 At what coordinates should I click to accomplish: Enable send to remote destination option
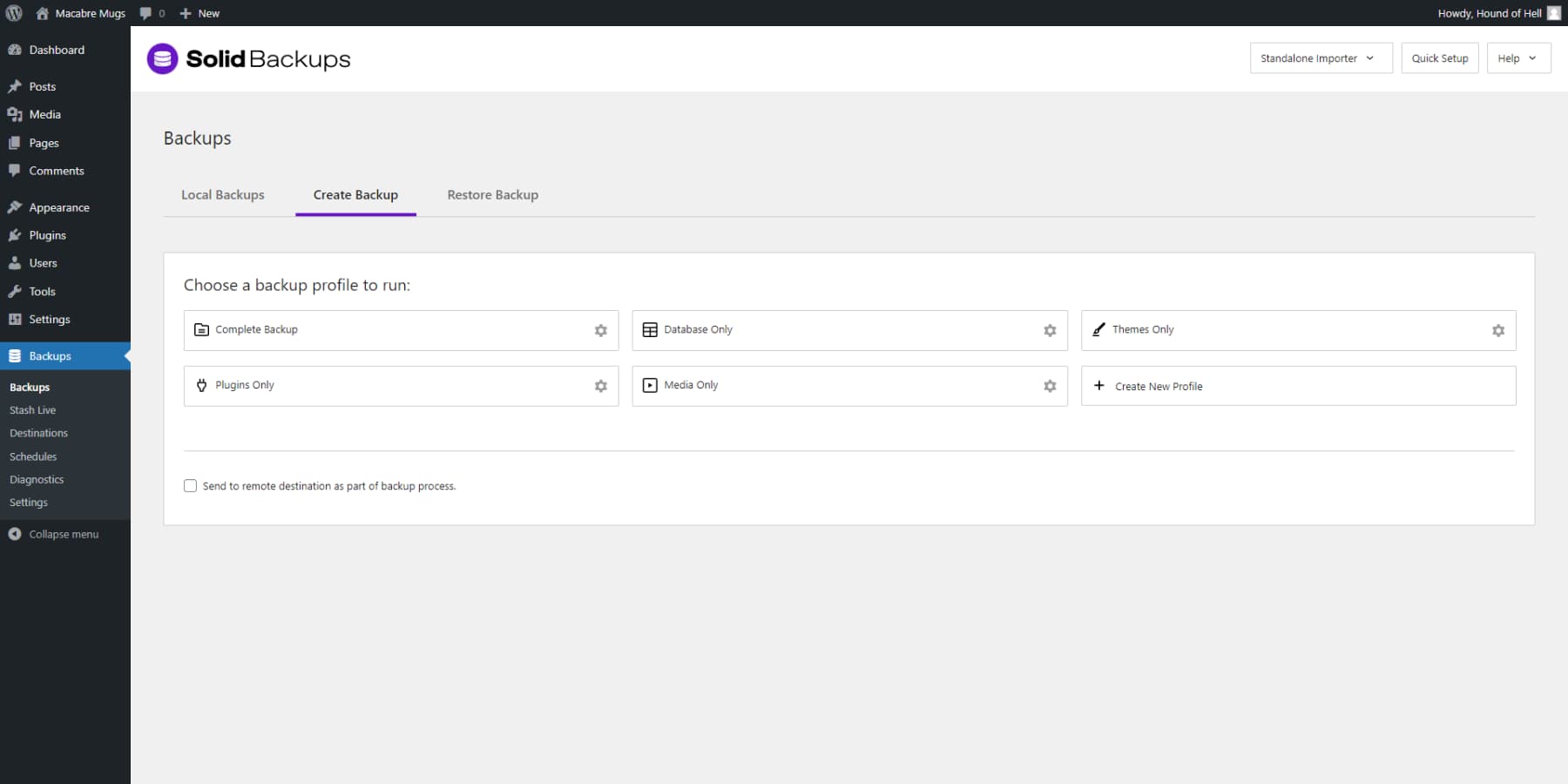190,485
